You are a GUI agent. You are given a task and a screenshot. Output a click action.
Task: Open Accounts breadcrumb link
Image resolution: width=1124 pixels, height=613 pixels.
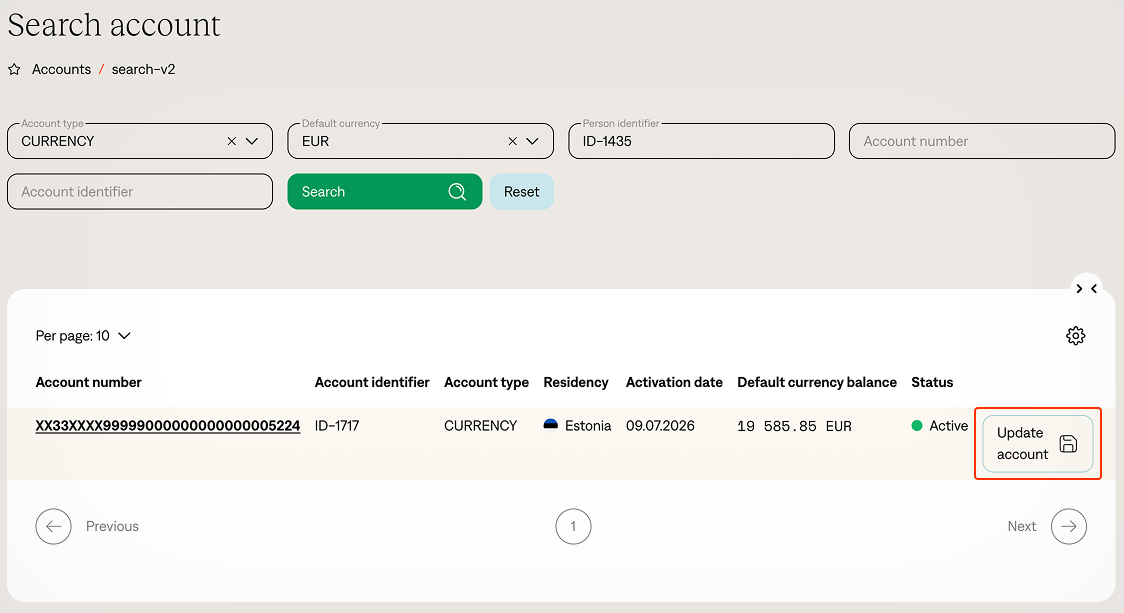[x=61, y=70]
